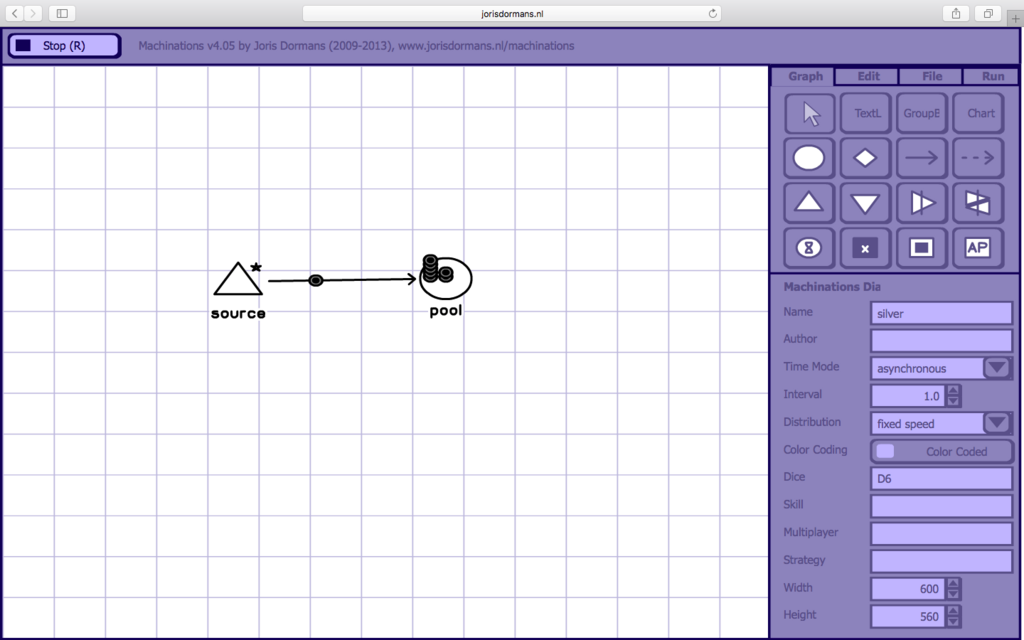Click the Width field showing 600
This screenshot has height=640, width=1024.
pyautogui.click(x=908, y=588)
